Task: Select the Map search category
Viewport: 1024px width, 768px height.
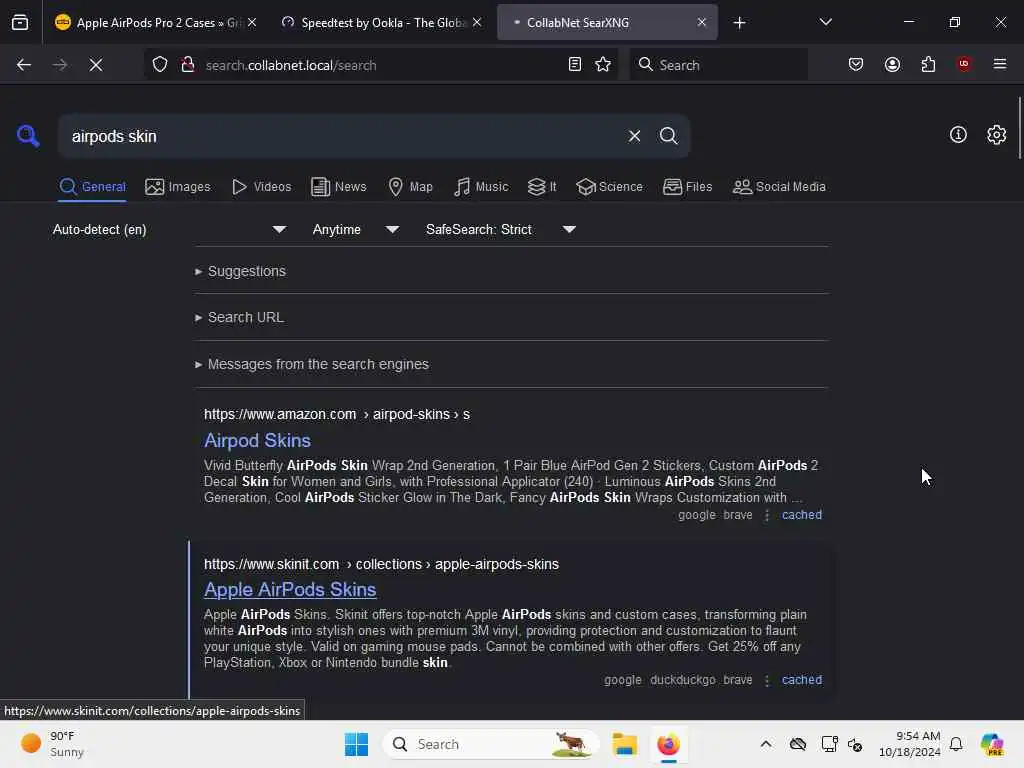Action: tap(410, 187)
